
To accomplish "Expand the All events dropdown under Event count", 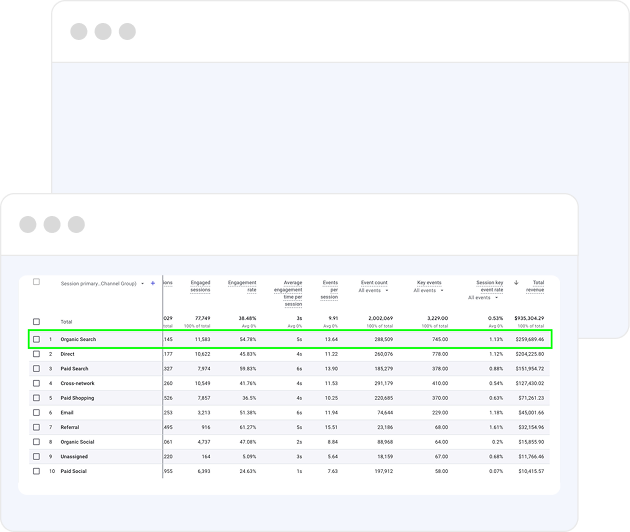I will pyautogui.click(x=376, y=291).
